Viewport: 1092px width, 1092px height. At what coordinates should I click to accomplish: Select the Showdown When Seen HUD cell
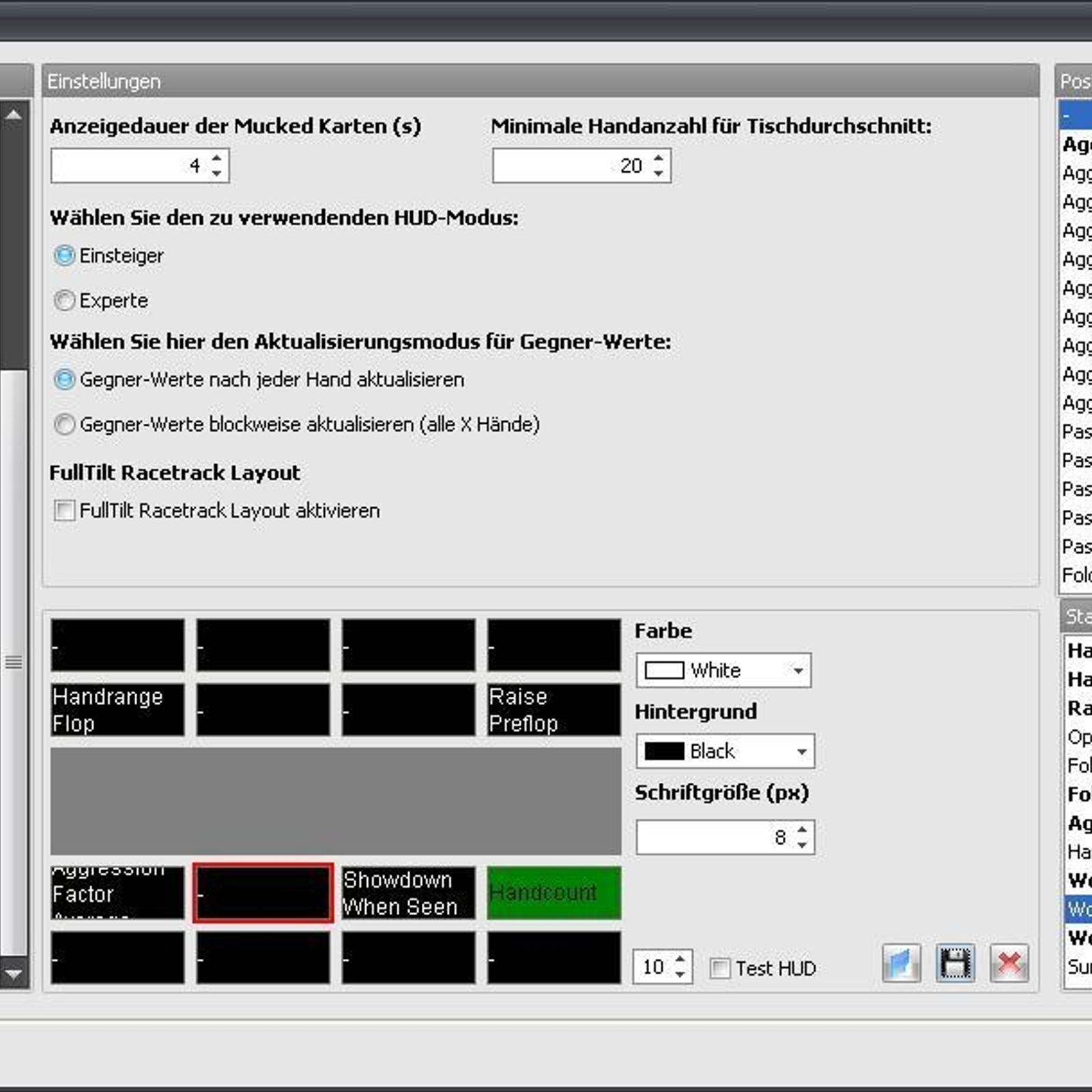[x=408, y=893]
